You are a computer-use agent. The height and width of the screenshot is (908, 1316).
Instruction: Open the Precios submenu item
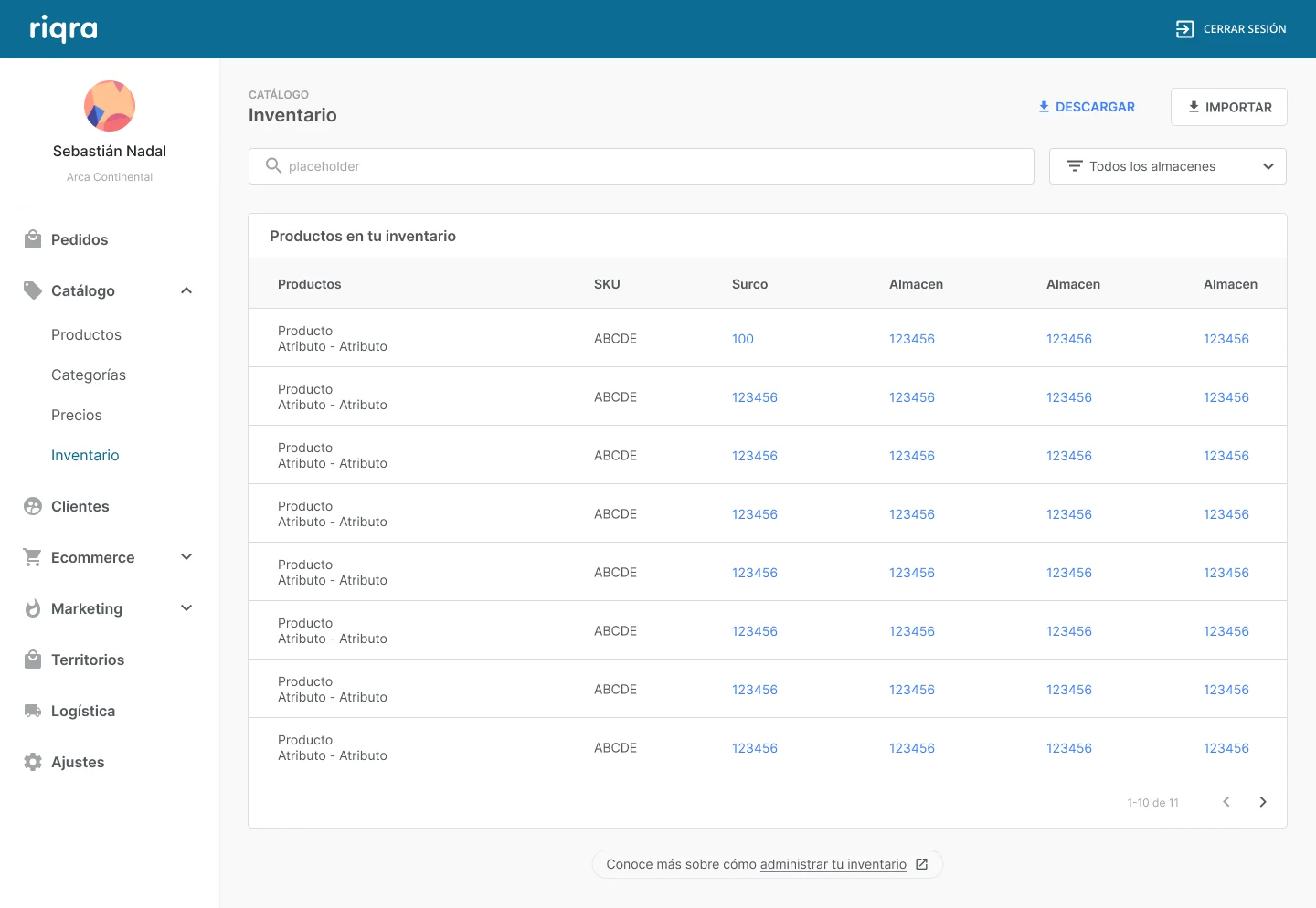click(77, 415)
